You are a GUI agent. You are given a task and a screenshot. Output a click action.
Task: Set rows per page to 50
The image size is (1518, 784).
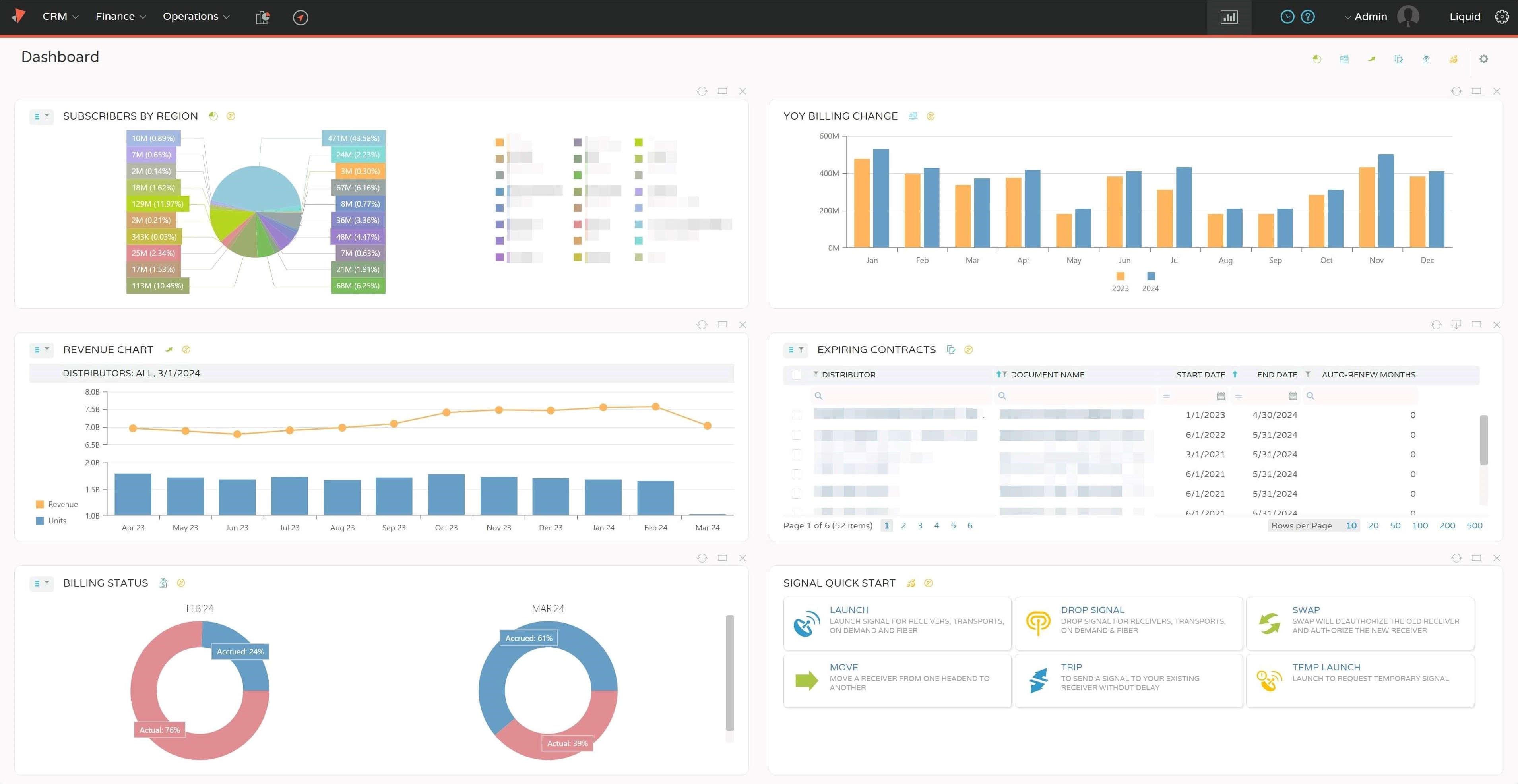coord(1395,525)
